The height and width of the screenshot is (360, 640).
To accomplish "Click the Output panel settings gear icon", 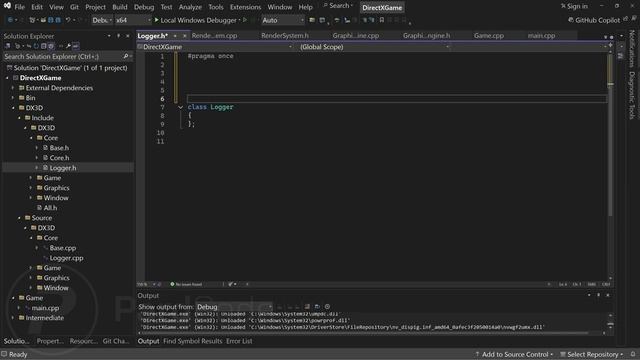I will click(327, 307).
